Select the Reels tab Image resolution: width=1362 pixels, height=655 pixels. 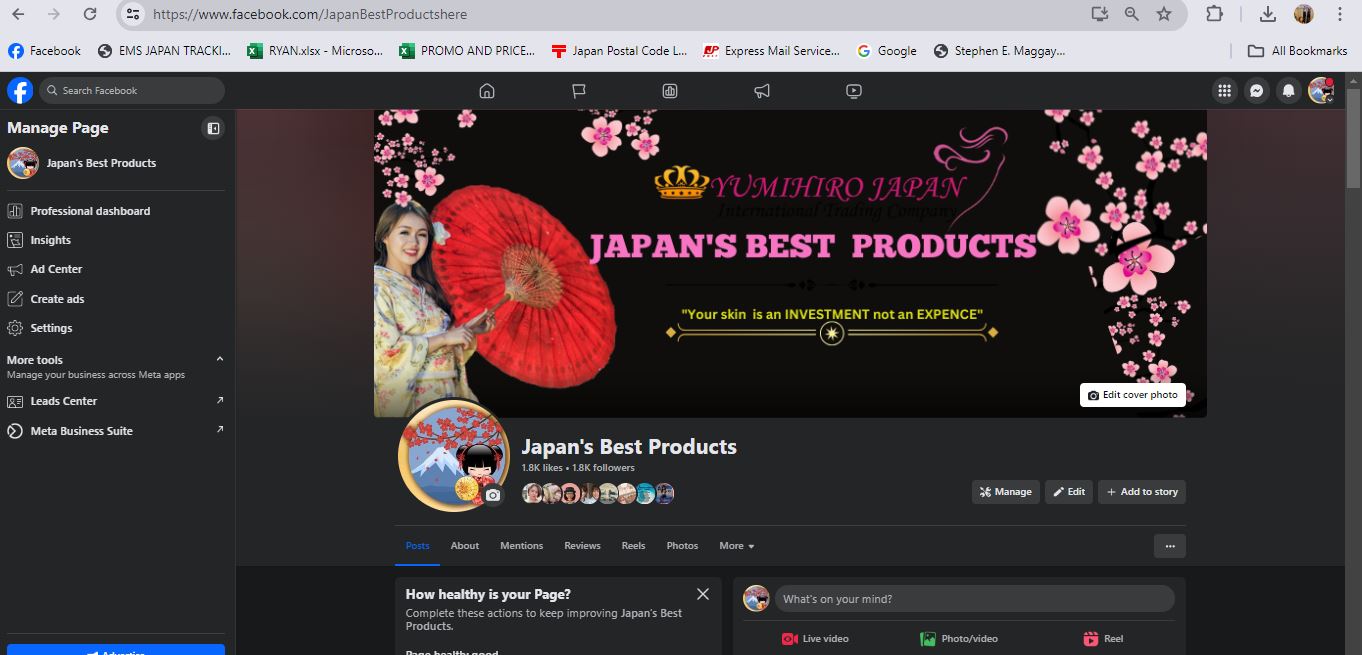pos(633,546)
